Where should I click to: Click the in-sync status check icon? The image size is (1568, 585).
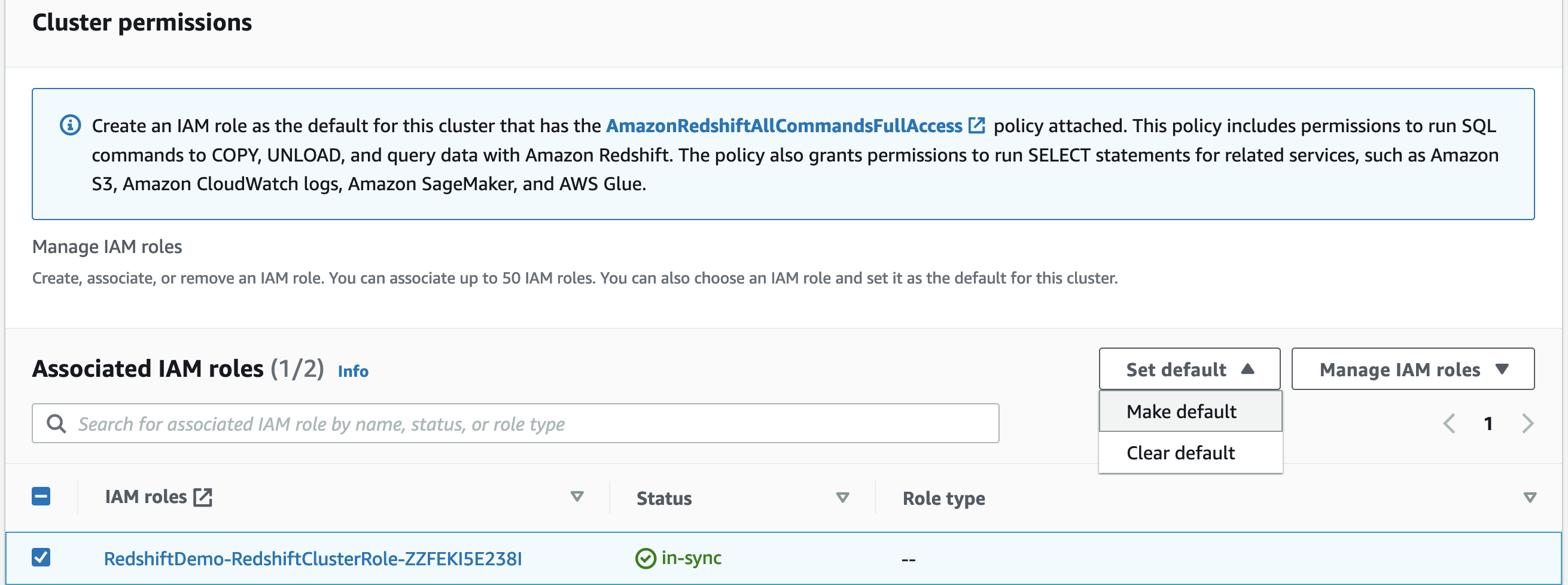point(646,558)
